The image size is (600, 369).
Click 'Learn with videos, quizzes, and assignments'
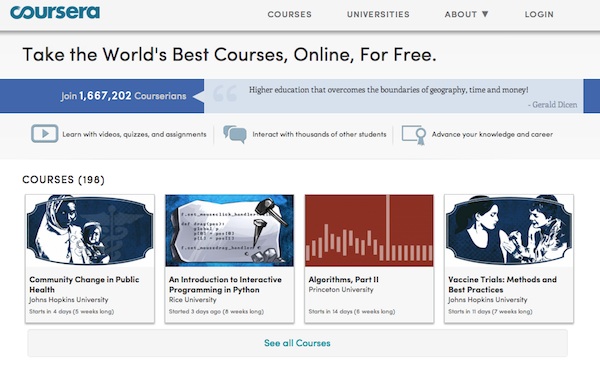pos(134,134)
